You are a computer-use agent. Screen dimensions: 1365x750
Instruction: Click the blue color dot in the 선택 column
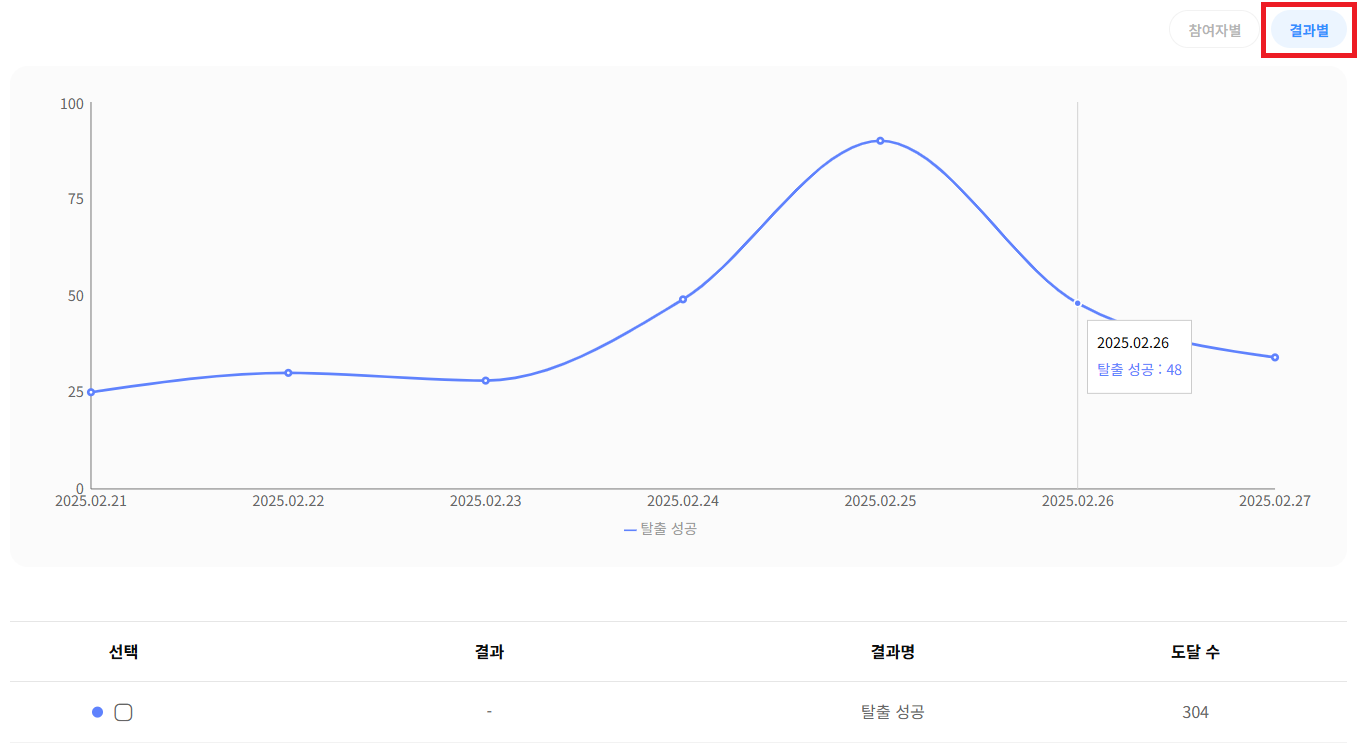(97, 712)
